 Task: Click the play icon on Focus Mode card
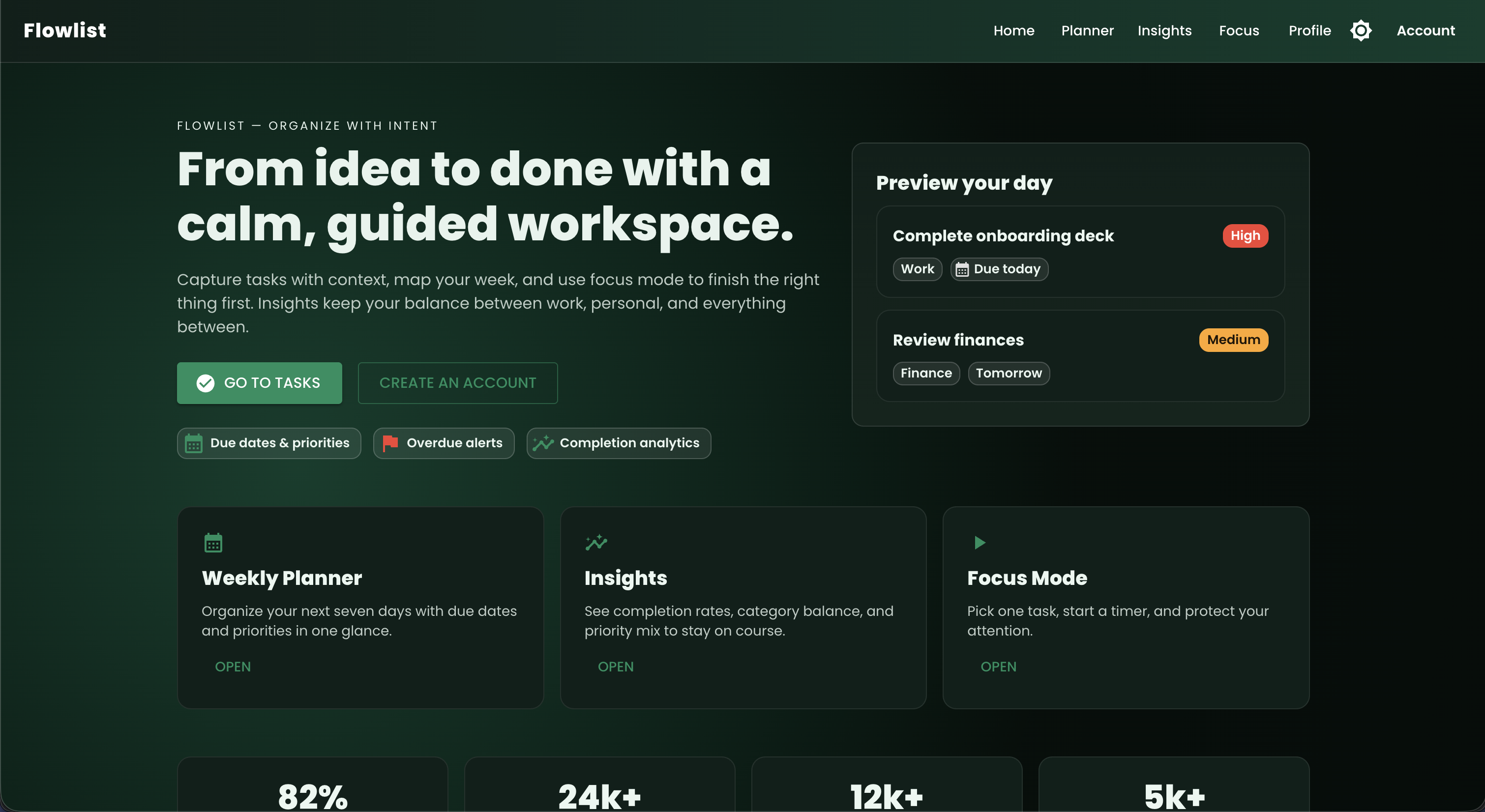pos(979,542)
